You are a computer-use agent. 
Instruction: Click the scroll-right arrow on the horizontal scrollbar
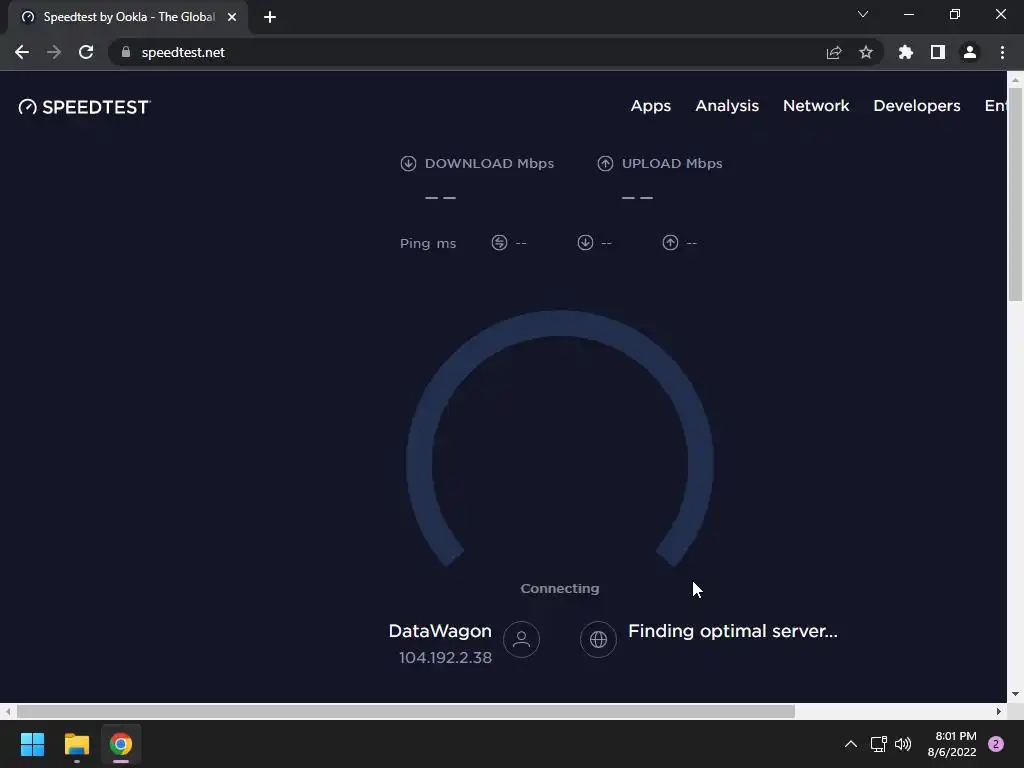coord(999,711)
